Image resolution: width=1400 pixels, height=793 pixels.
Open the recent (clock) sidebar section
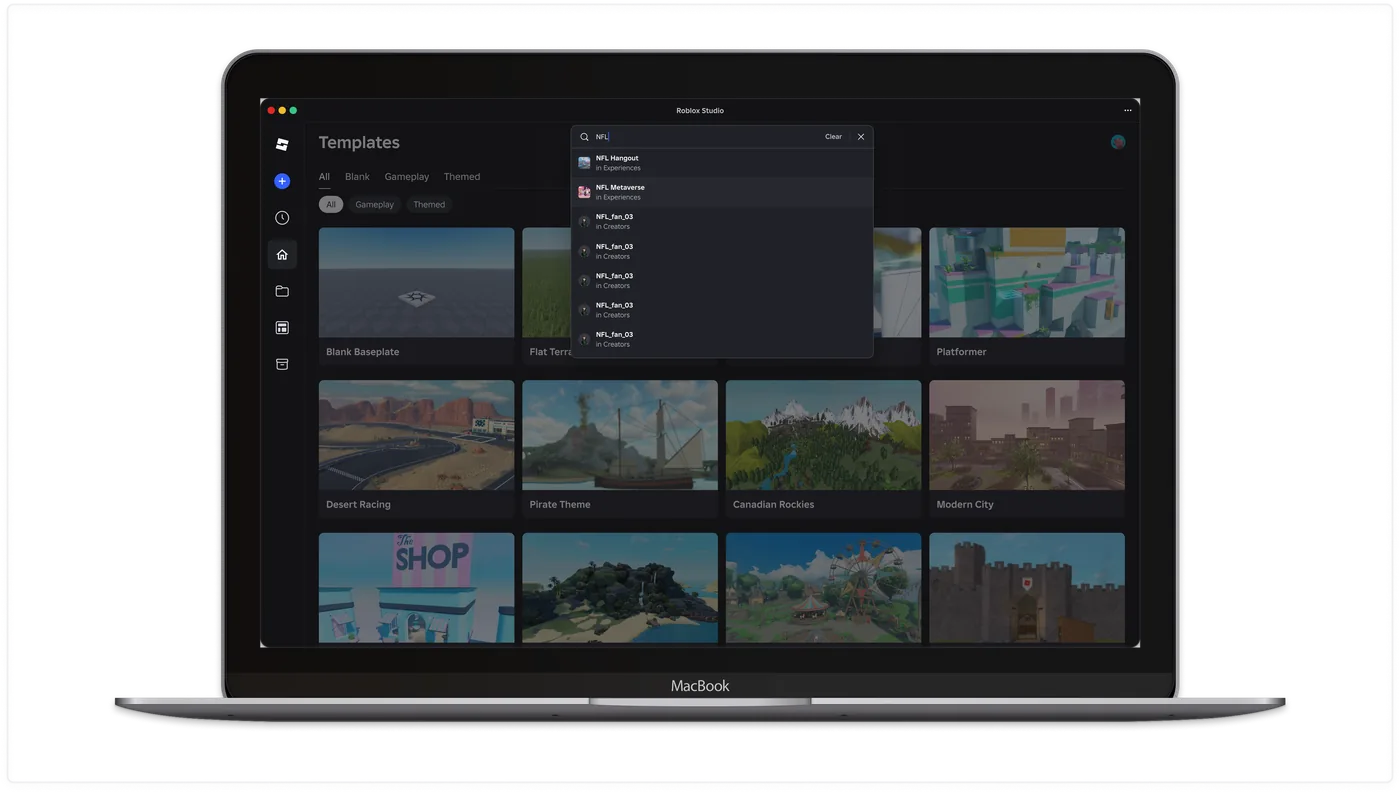click(x=282, y=218)
